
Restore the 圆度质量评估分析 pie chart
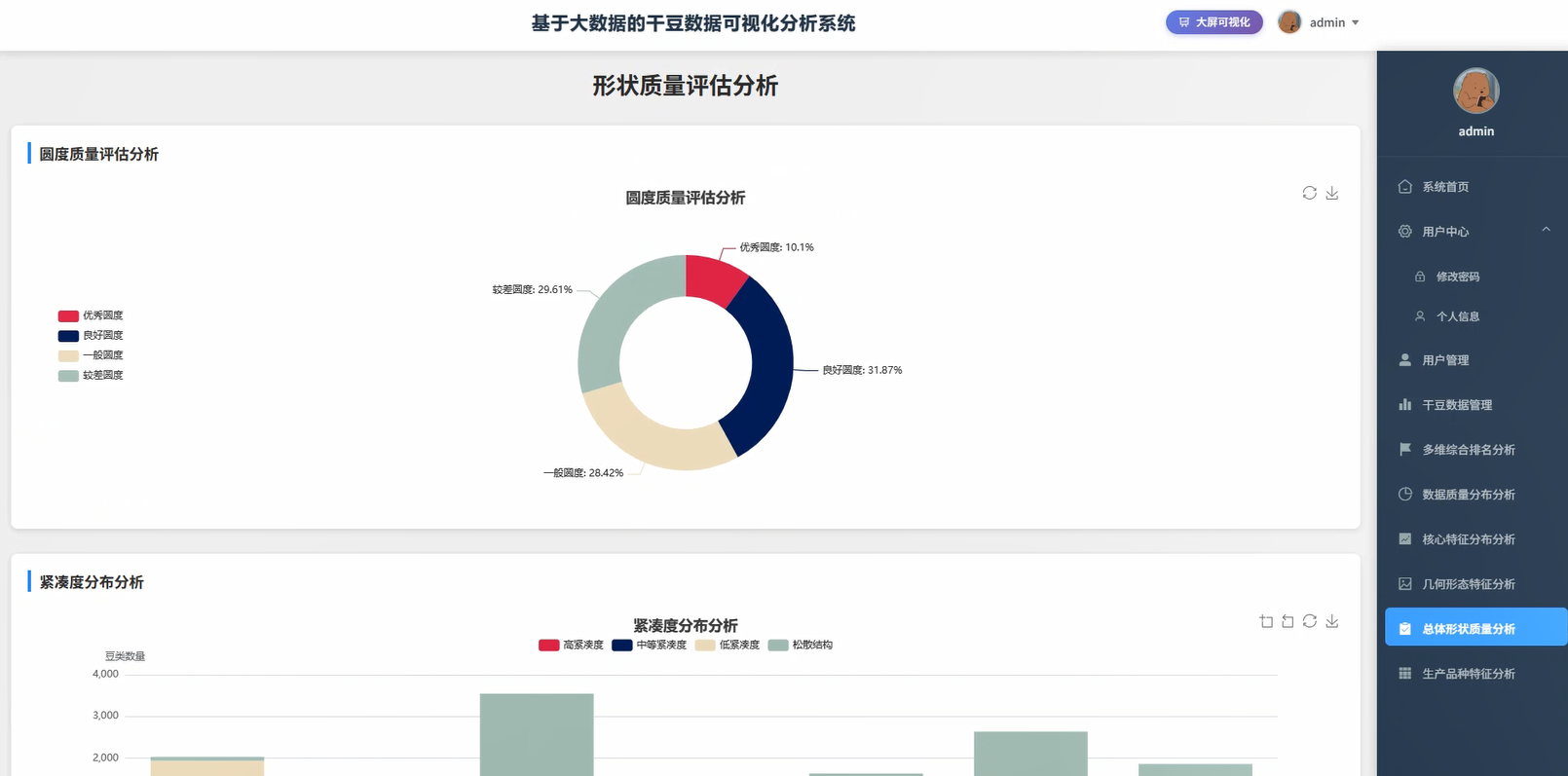(1310, 193)
